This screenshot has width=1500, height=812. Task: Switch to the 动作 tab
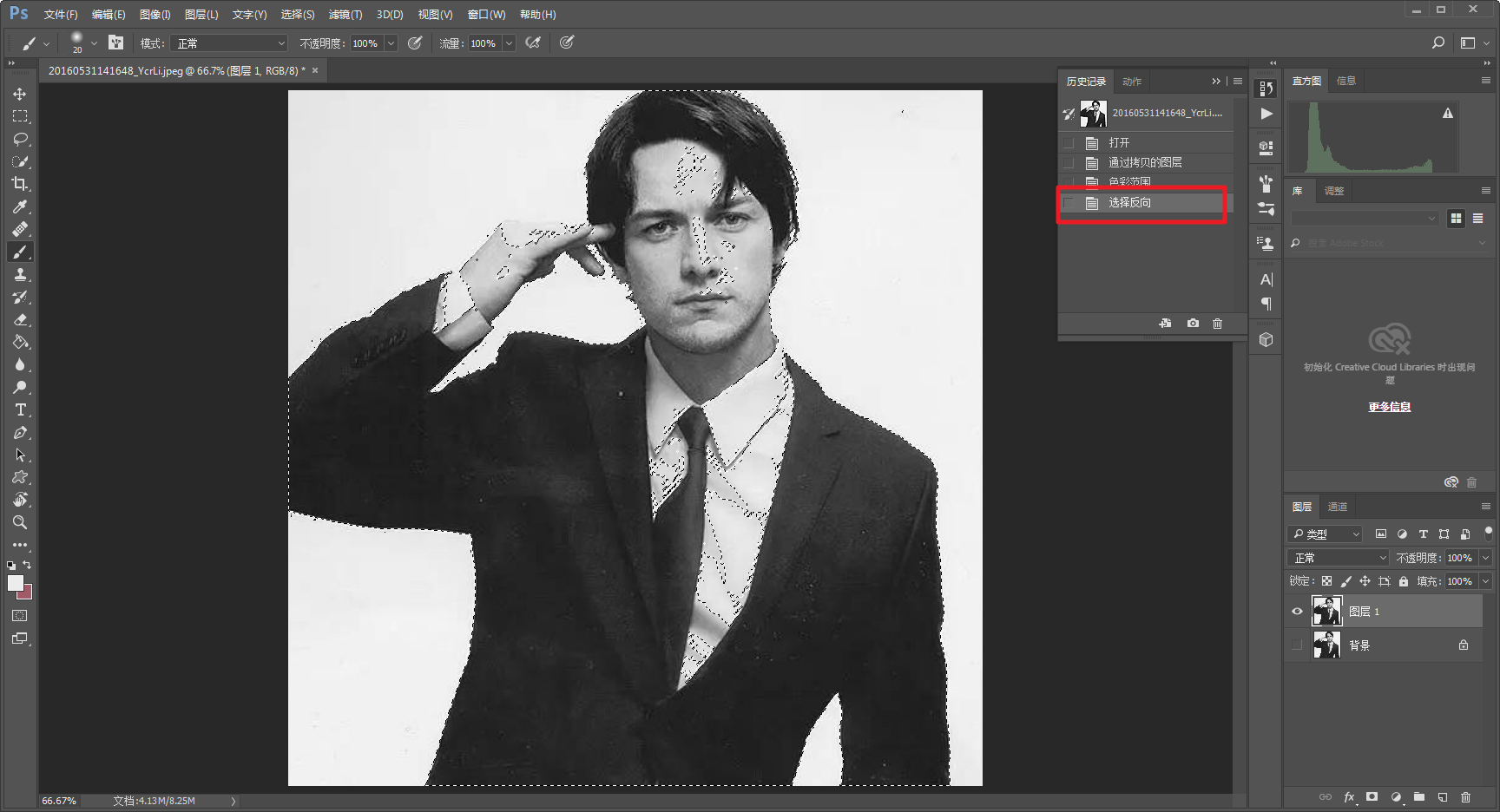pos(1132,82)
